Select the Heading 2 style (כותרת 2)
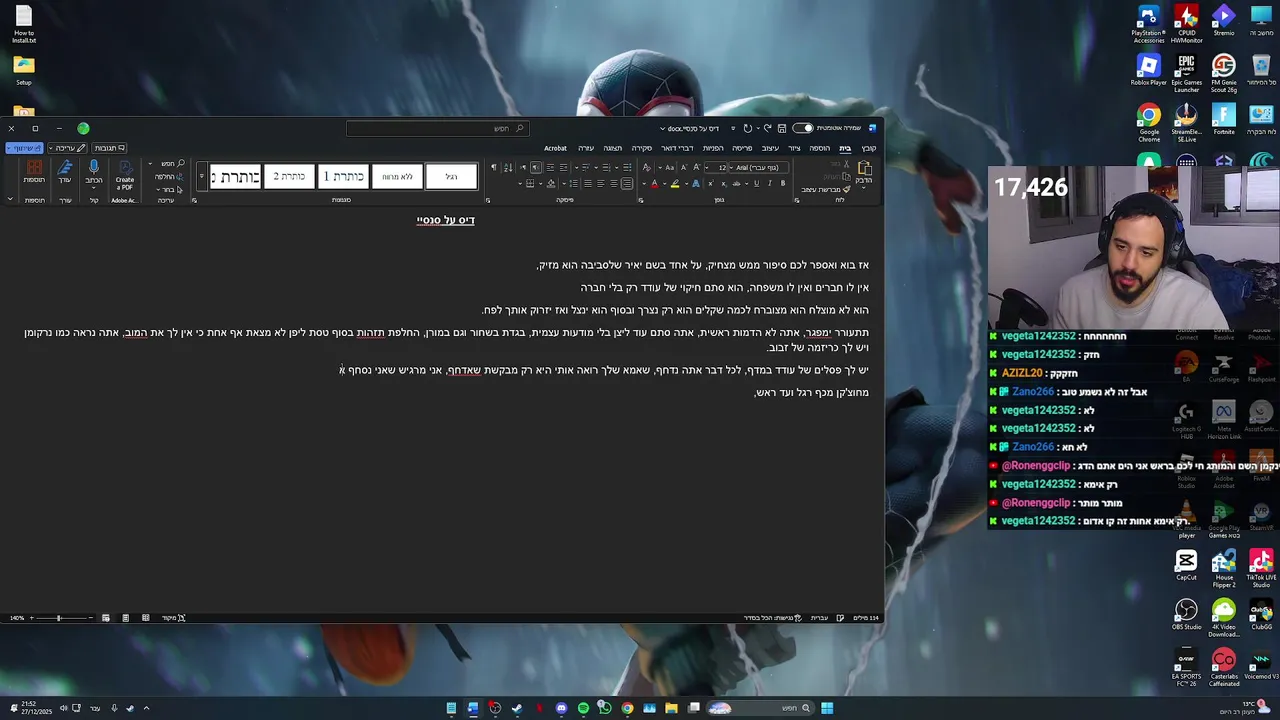Screen dimensions: 1280x720 pos(289,177)
